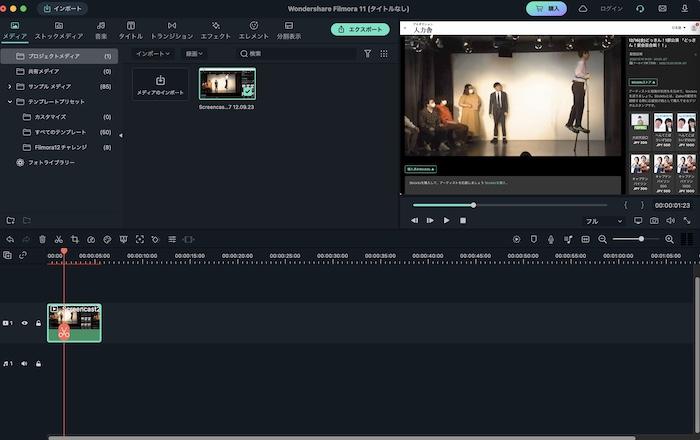Click the preview fullscreen expand icon
The height and width of the screenshot is (440, 700).
(x=687, y=220)
